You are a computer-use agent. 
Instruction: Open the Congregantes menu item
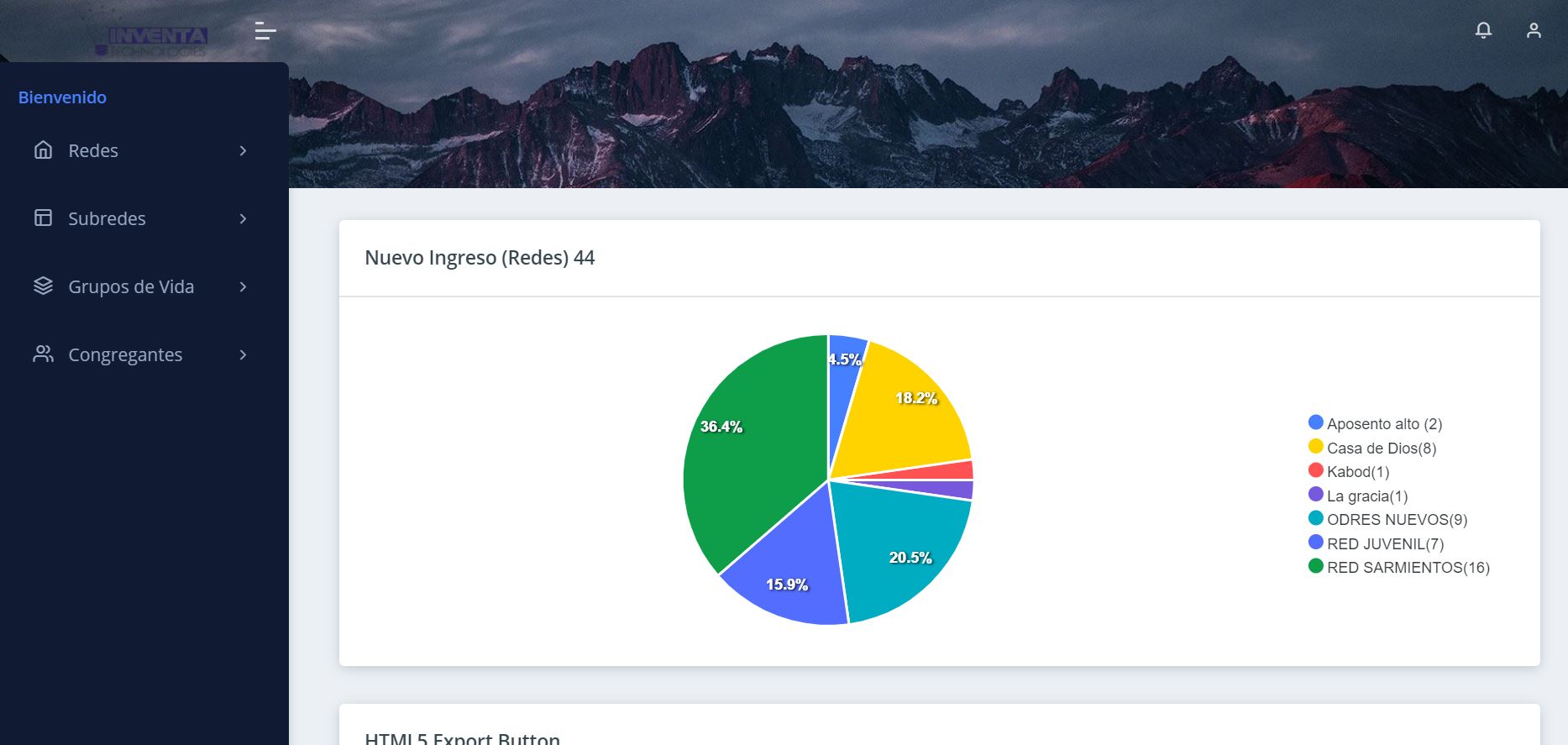[x=125, y=354]
